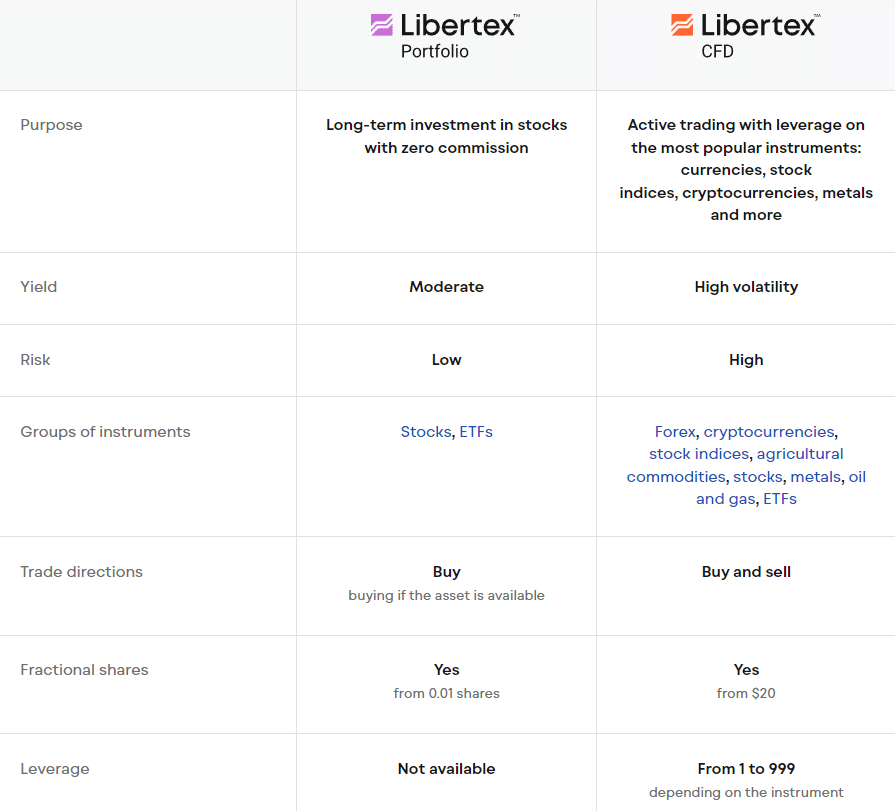Click the metals link
Image resolution: width=895 pixels, height=811 pixels.
tap(816, 477)
